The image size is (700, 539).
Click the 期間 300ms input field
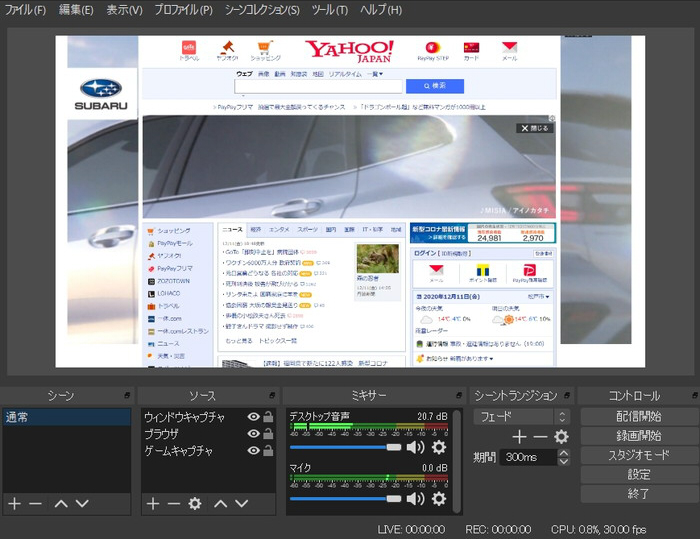click(528, 457)
